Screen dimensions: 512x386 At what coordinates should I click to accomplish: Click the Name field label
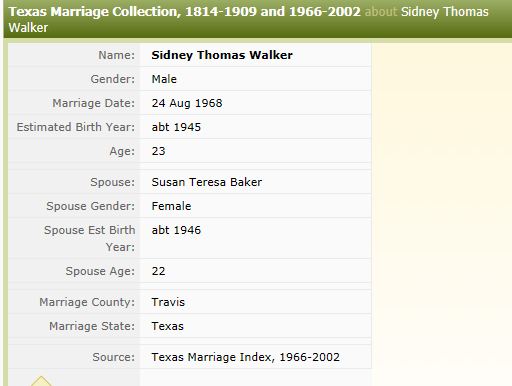[x=116, y=55]
